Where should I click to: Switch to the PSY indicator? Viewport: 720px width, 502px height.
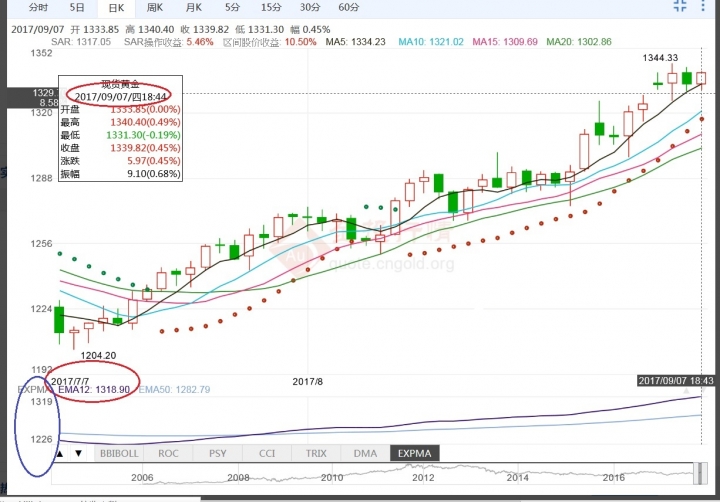click(x=216, y=454)
